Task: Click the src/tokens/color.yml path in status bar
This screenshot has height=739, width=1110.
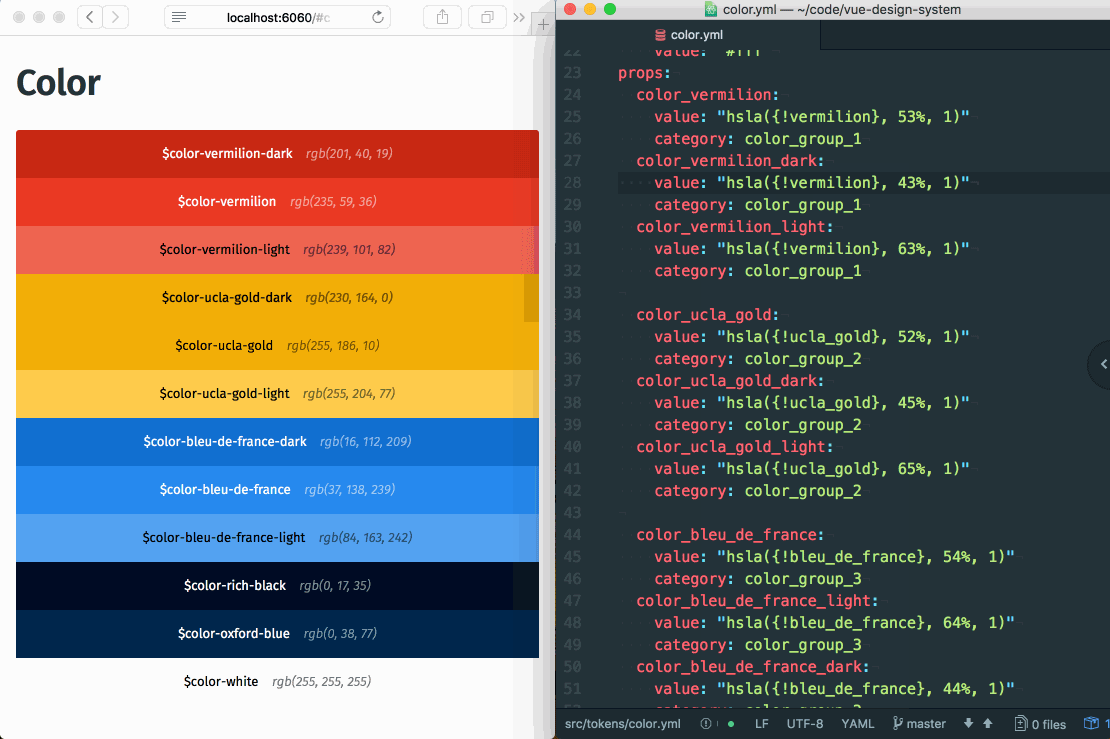Action: 622,723
